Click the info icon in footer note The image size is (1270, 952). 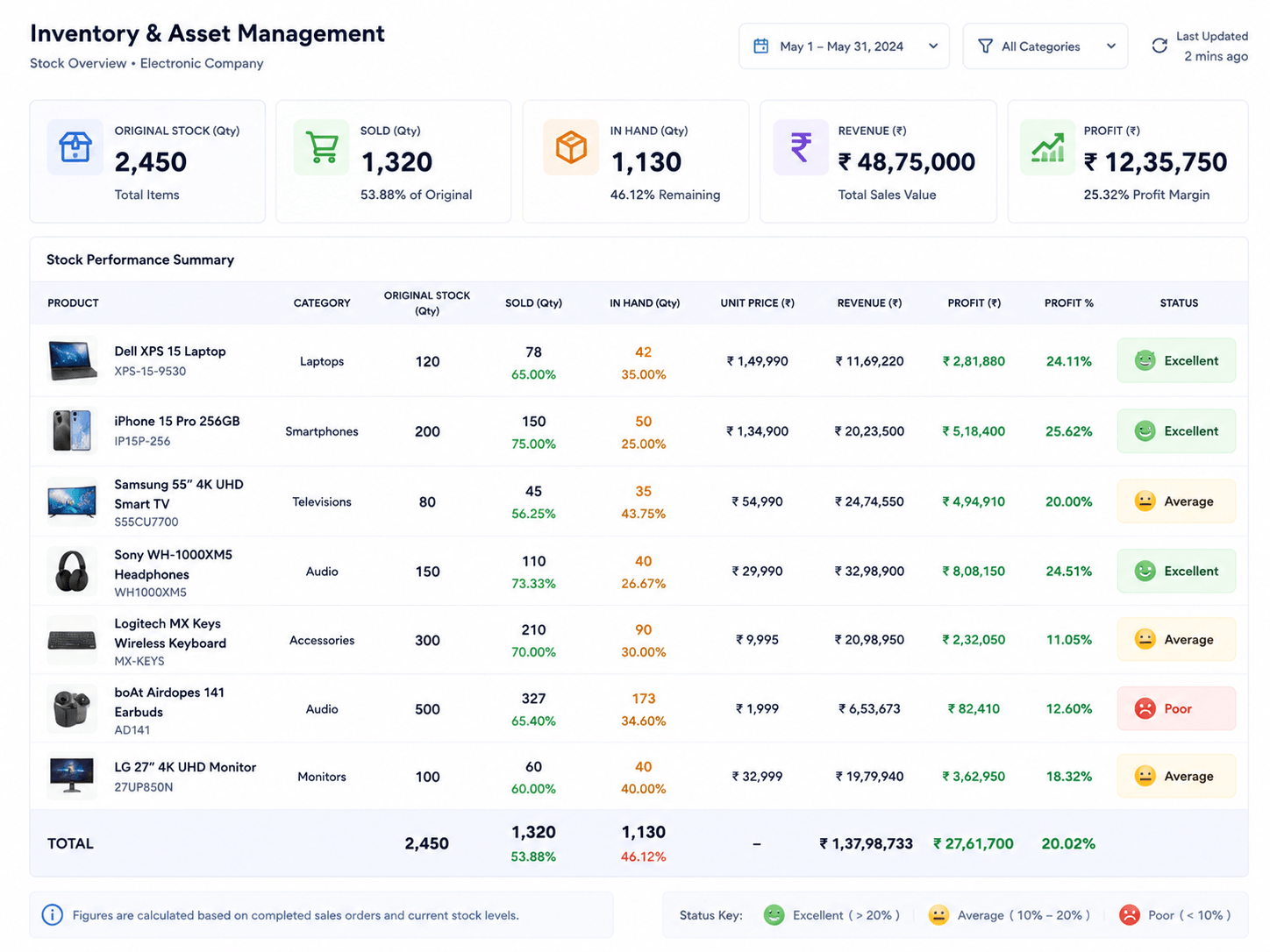[x=53, y=915]
